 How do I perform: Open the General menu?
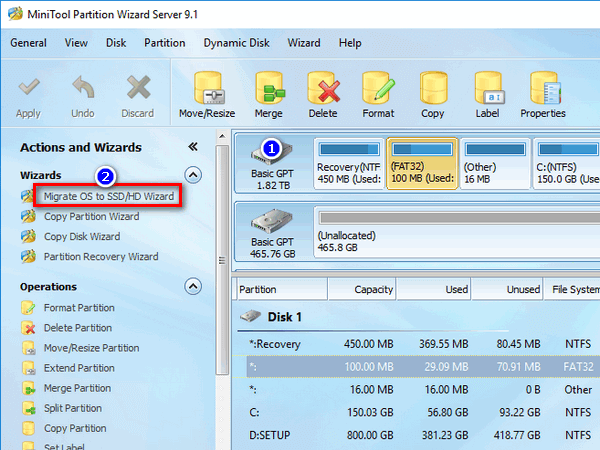click(x=28, y=43)
